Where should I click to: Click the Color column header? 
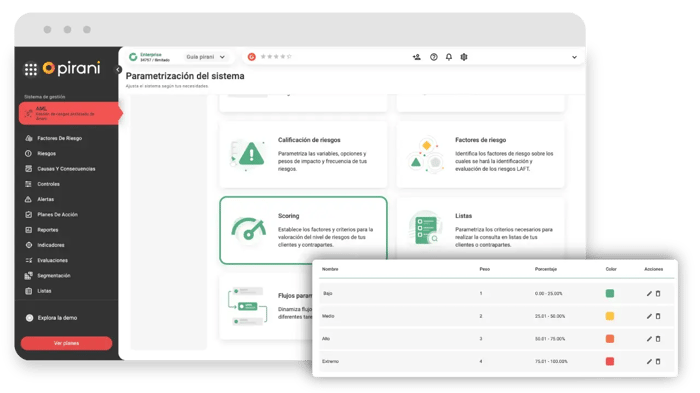[x=611, y=269]
